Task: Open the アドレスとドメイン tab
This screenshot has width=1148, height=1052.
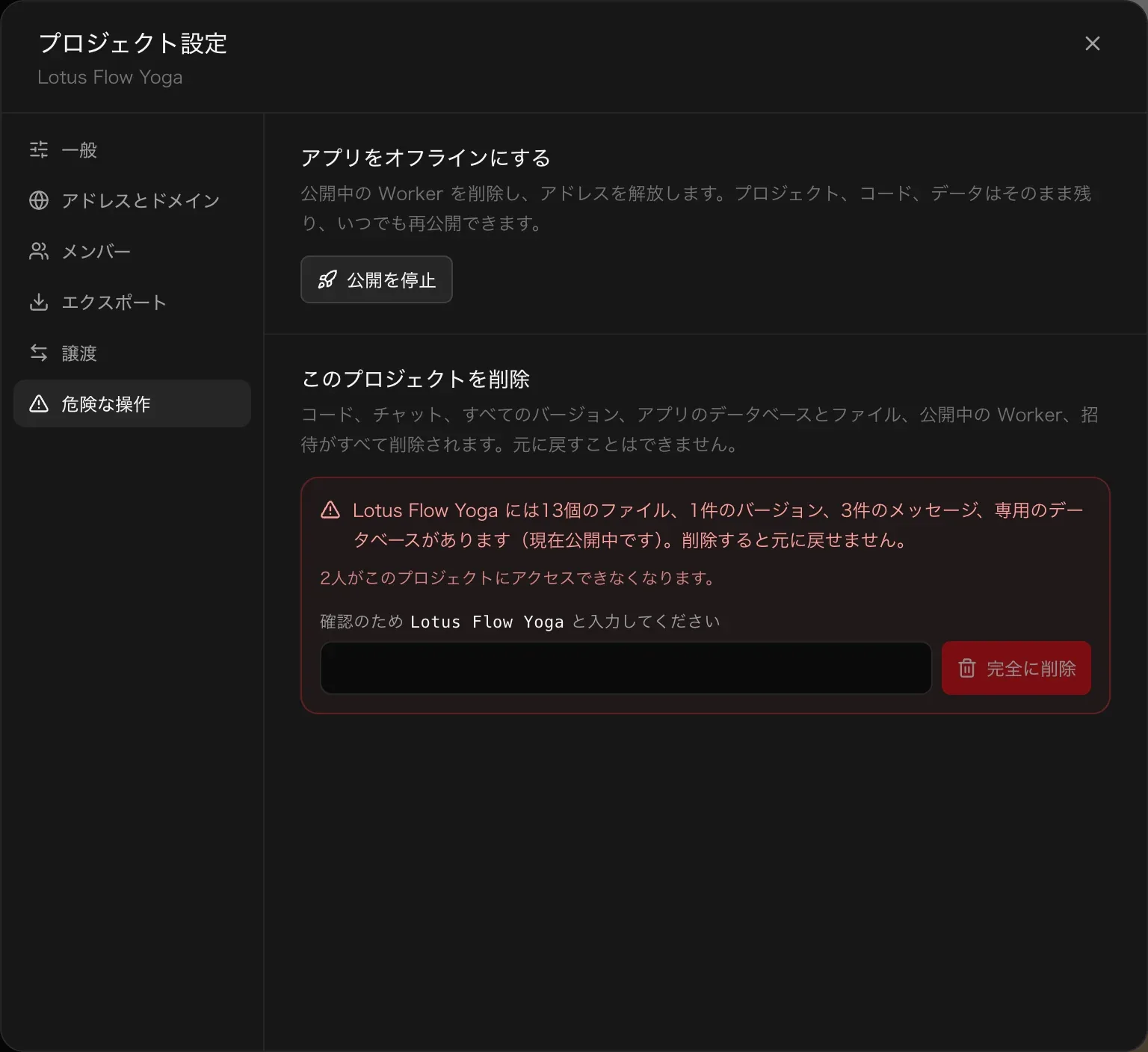Action: 132,200
